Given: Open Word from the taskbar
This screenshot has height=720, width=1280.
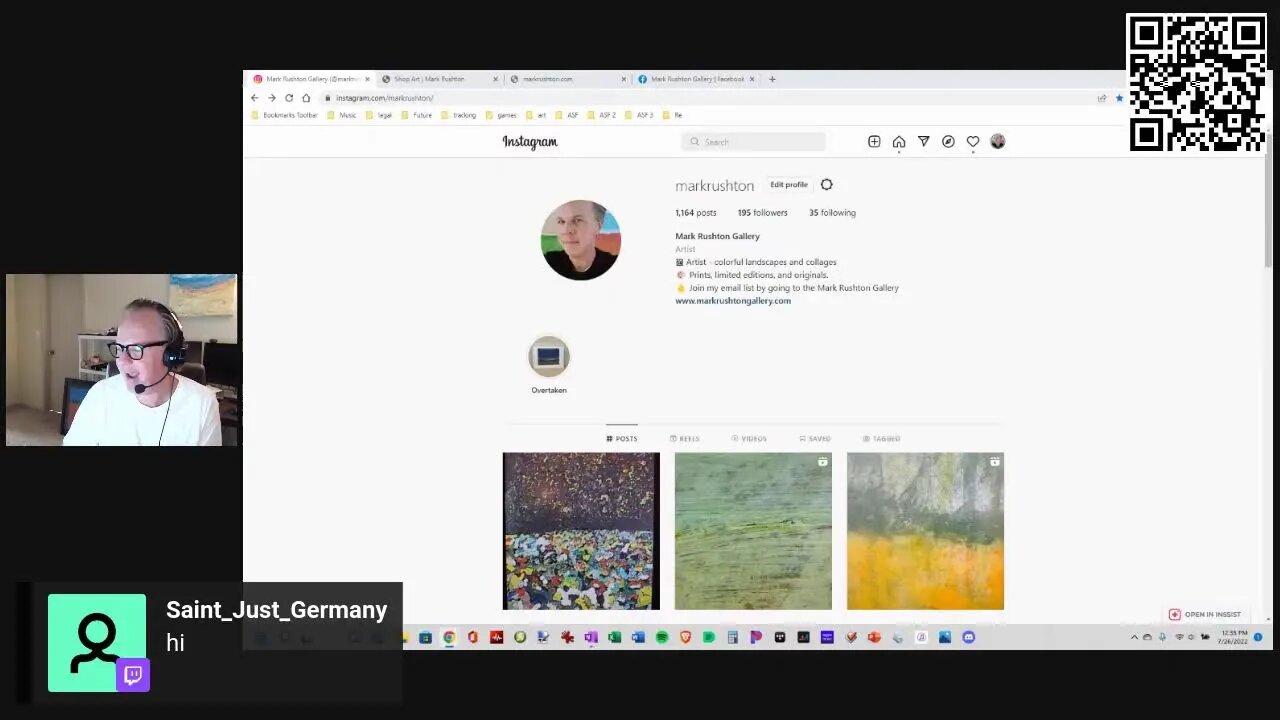Looking at the screenshot, I should (x=638, y=637).
